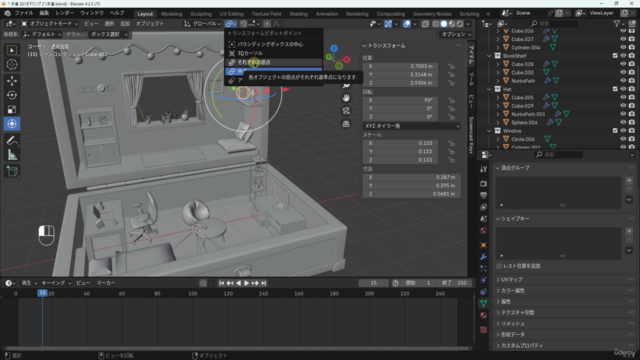This screenshot has width=640, height=360.
Task: Choose Bounding Box Center pivot option
Action: tap(273, 44)
